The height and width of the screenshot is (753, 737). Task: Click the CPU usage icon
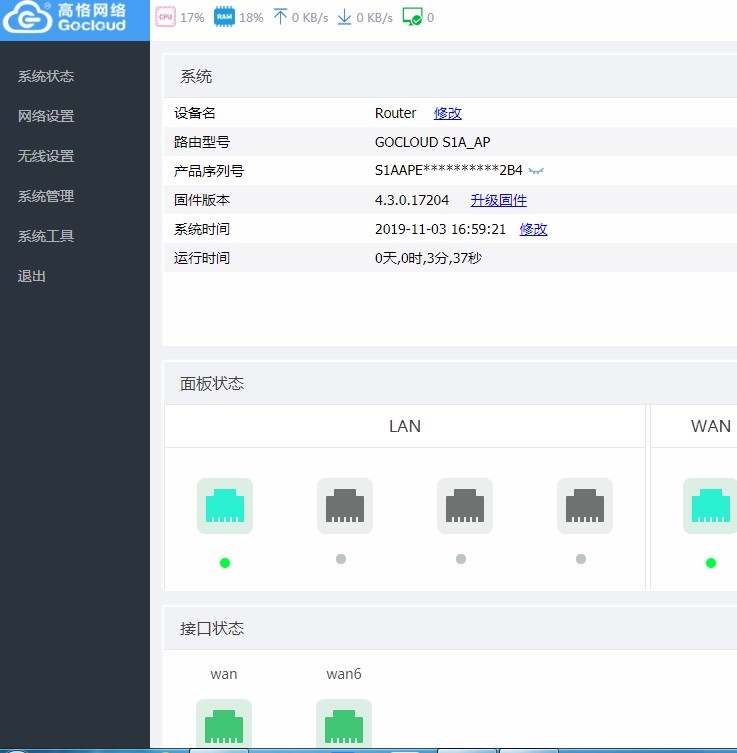point(165,17)
